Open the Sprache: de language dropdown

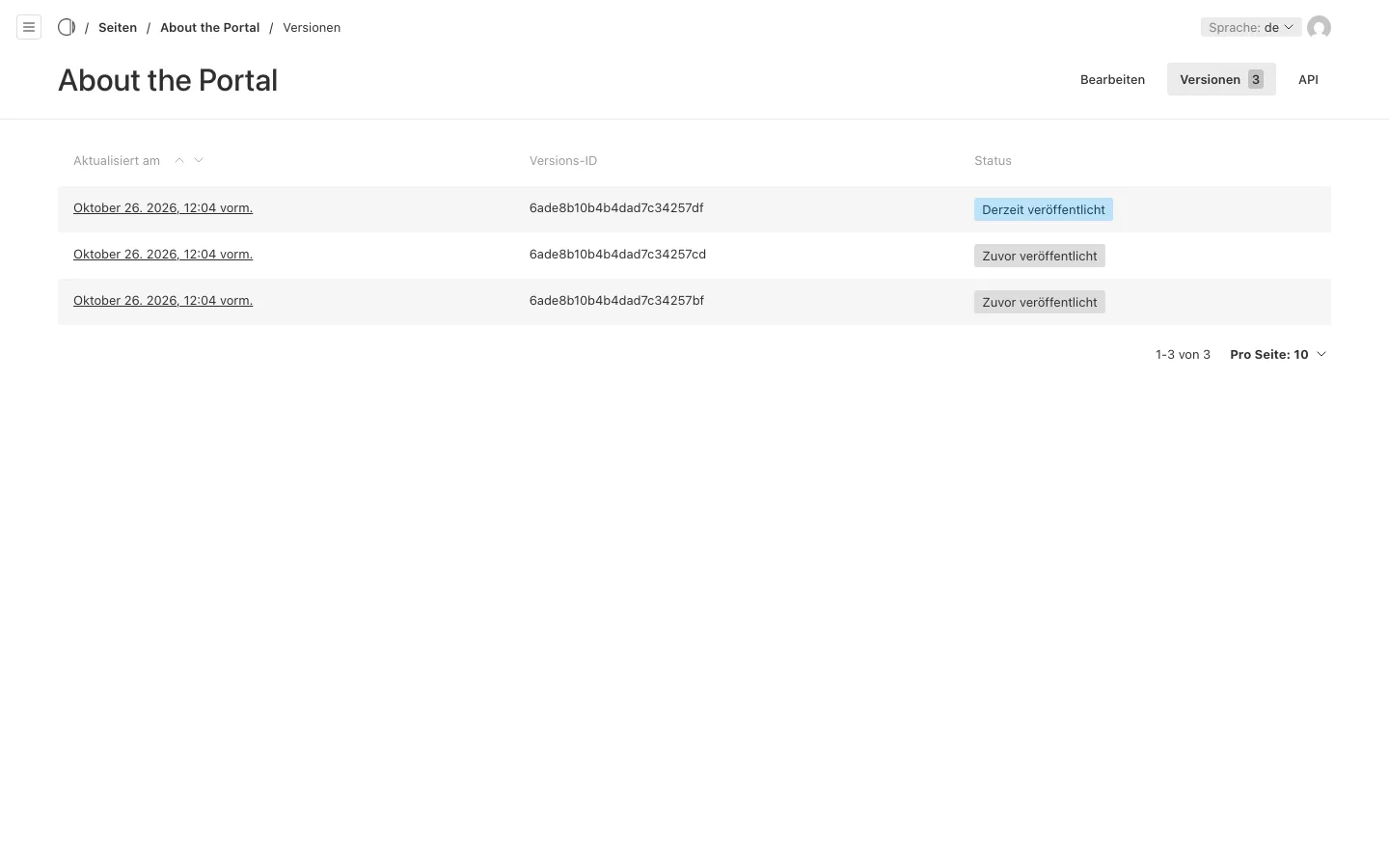pos(1250,27)
